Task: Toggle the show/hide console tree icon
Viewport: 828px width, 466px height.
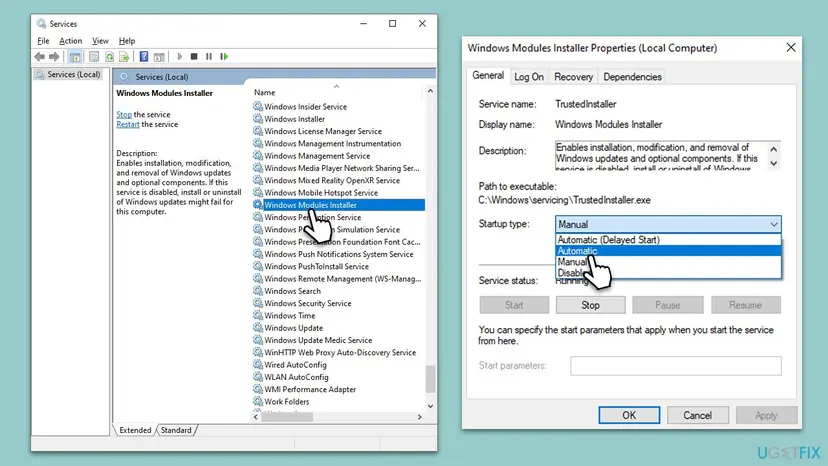Action: (75, 57)
